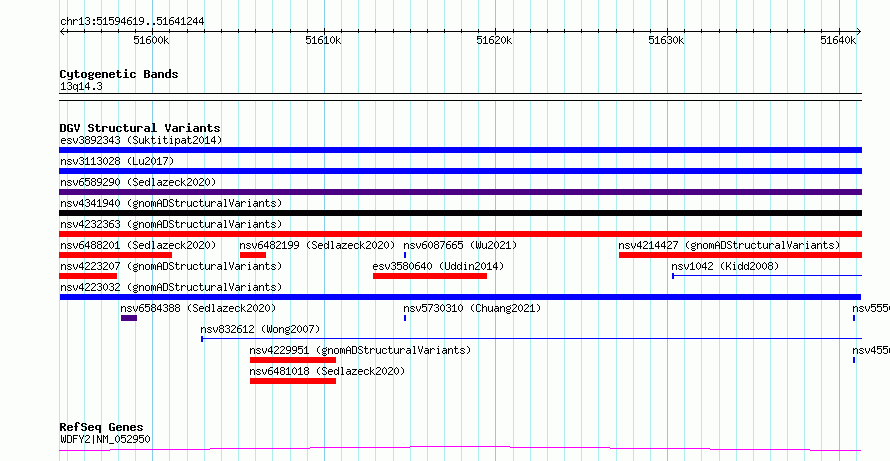
Task: Click the red nsv6488201 variant bar
Action: 115,255
